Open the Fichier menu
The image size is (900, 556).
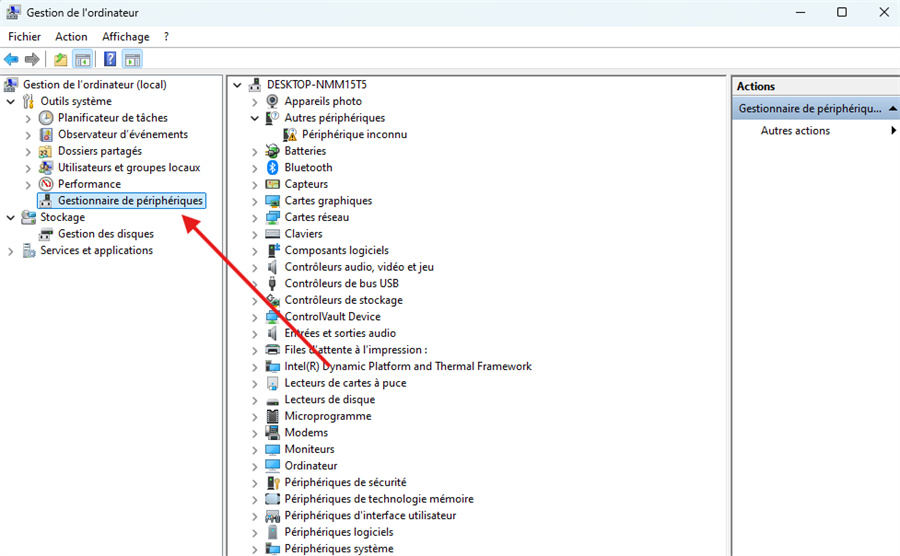(24, 37)
